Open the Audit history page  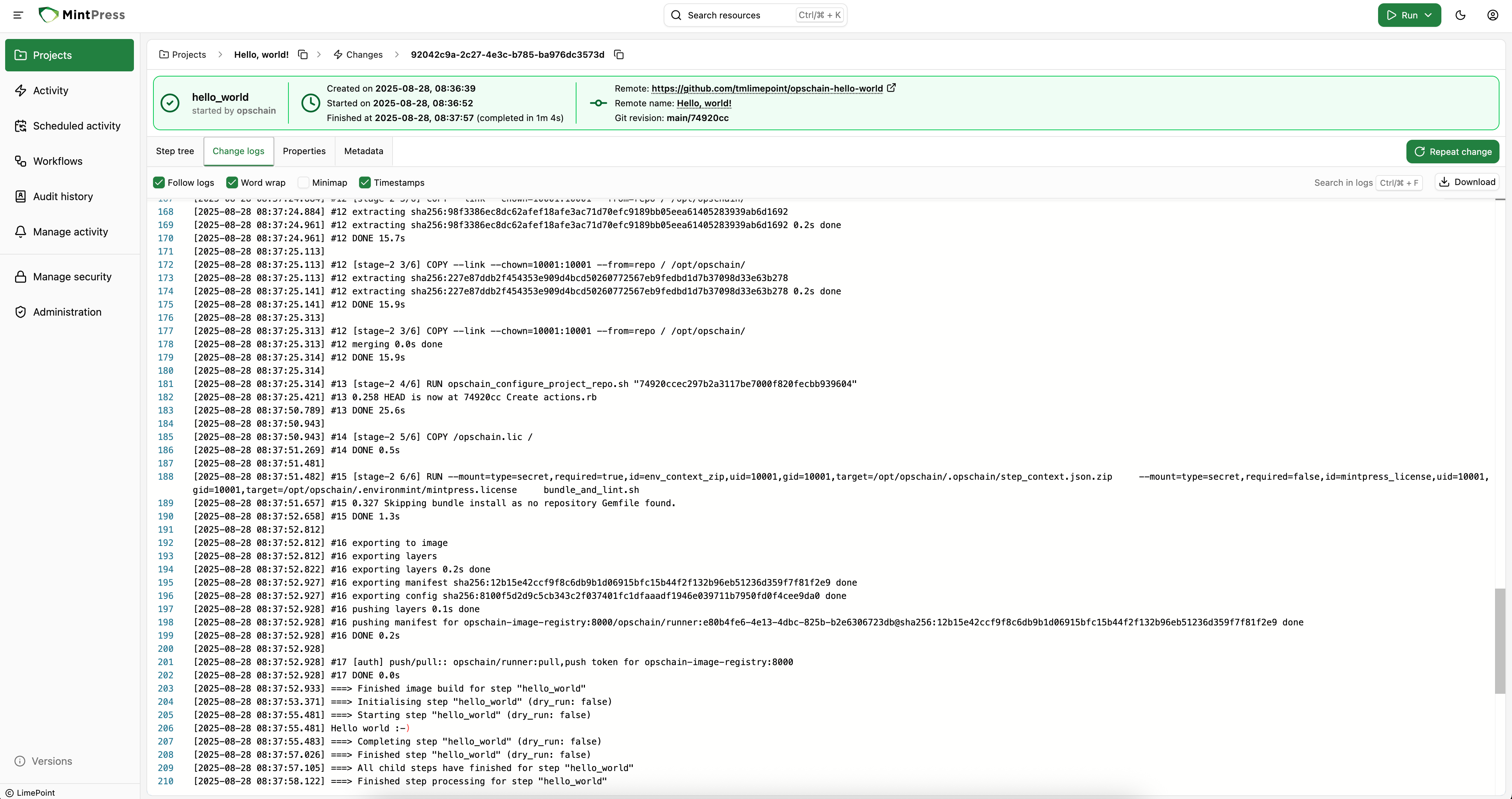tap(69, 196)
